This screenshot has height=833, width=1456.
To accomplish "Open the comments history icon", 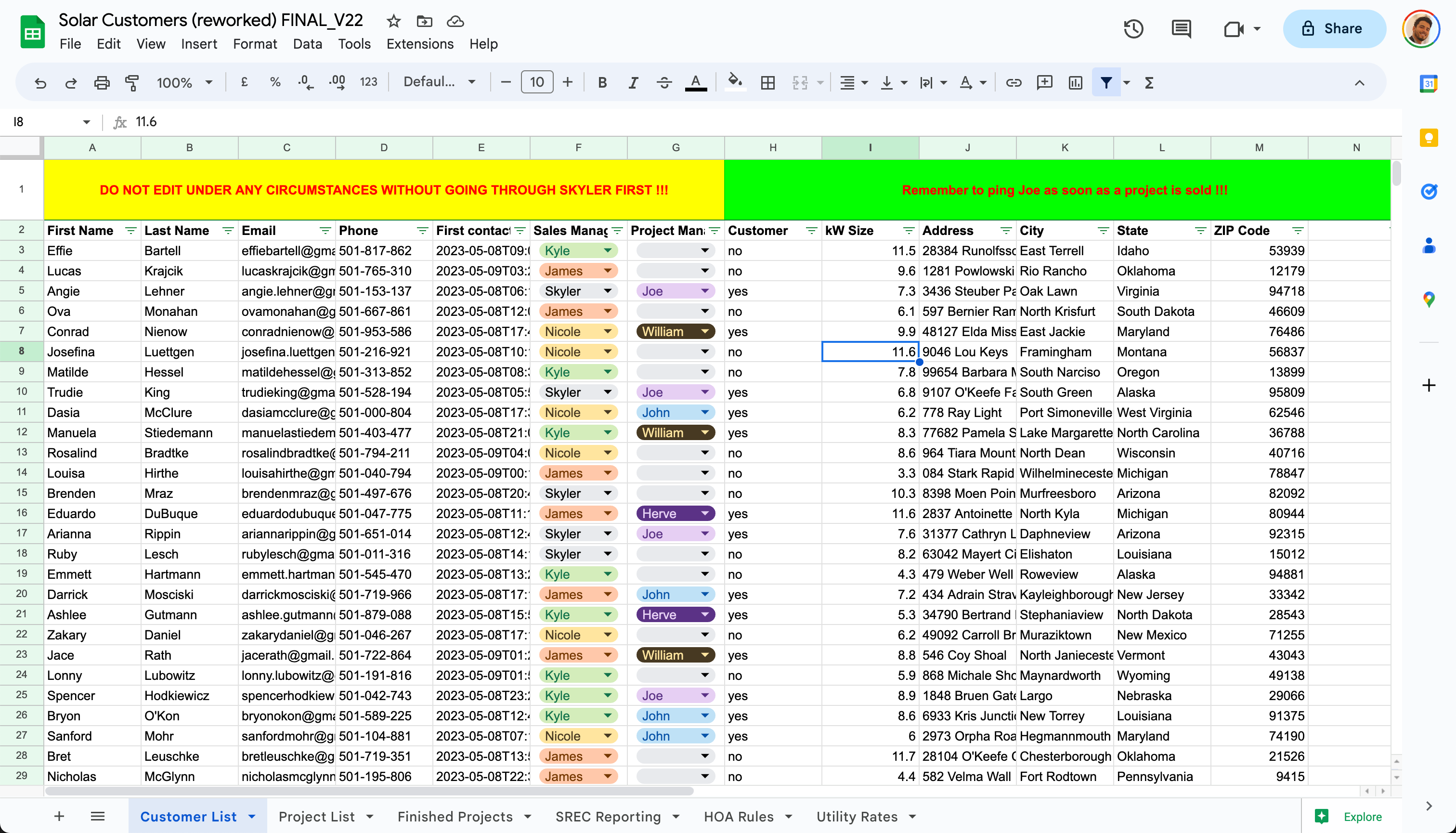I will pos(1181,28).
